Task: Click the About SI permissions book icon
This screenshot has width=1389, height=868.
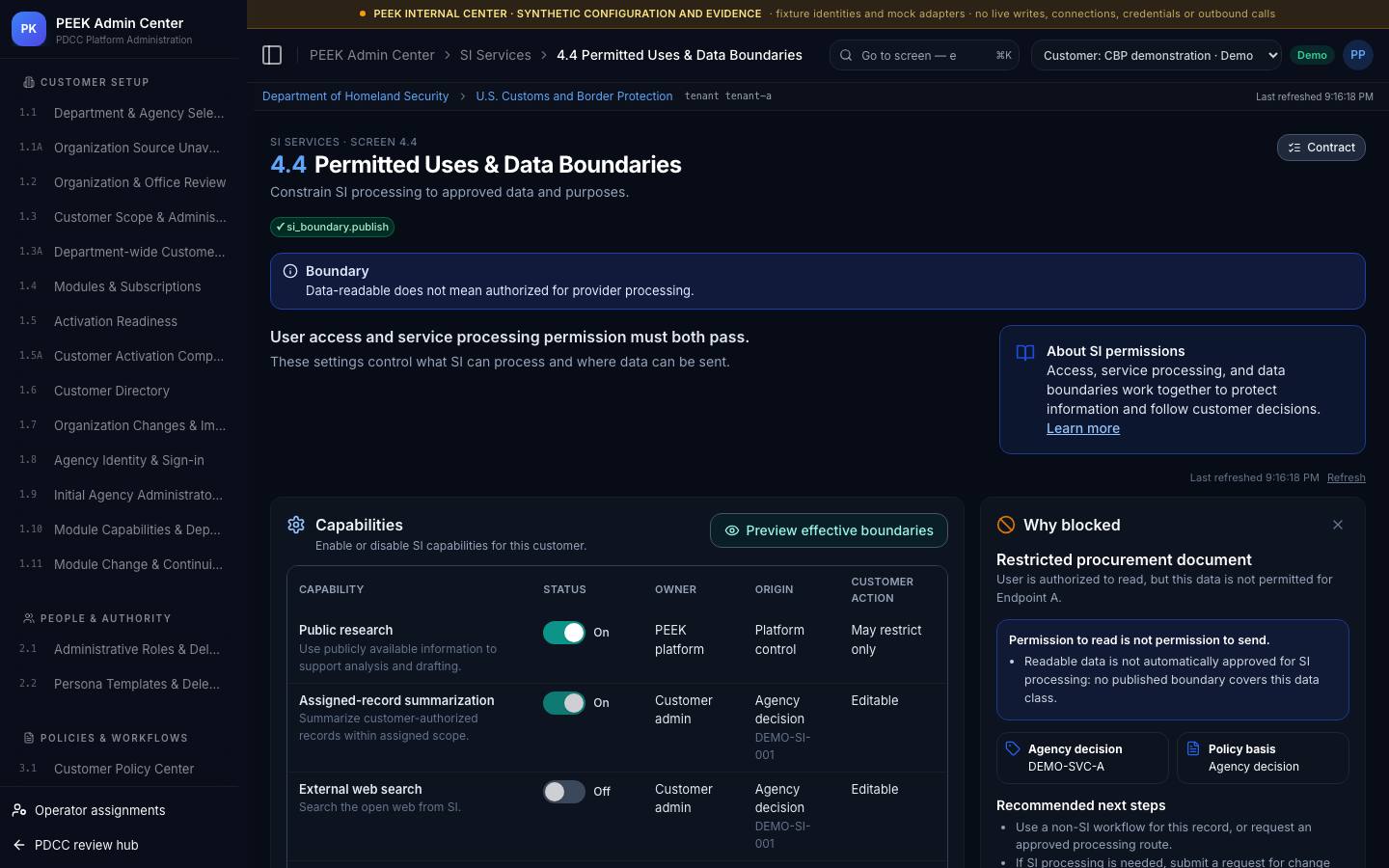Action: [x=1025, y=353]
